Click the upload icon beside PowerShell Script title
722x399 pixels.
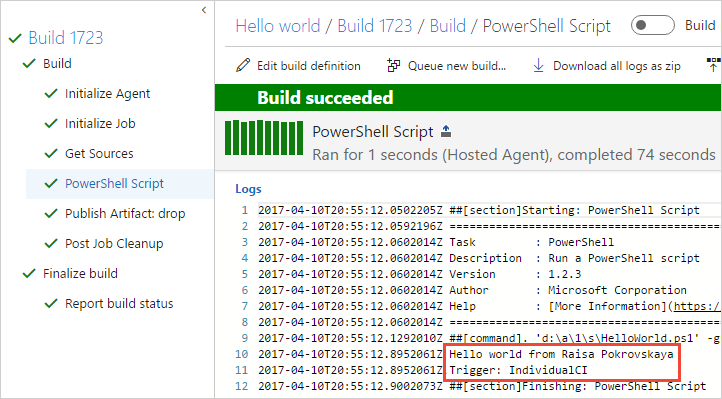click(446, 132)
